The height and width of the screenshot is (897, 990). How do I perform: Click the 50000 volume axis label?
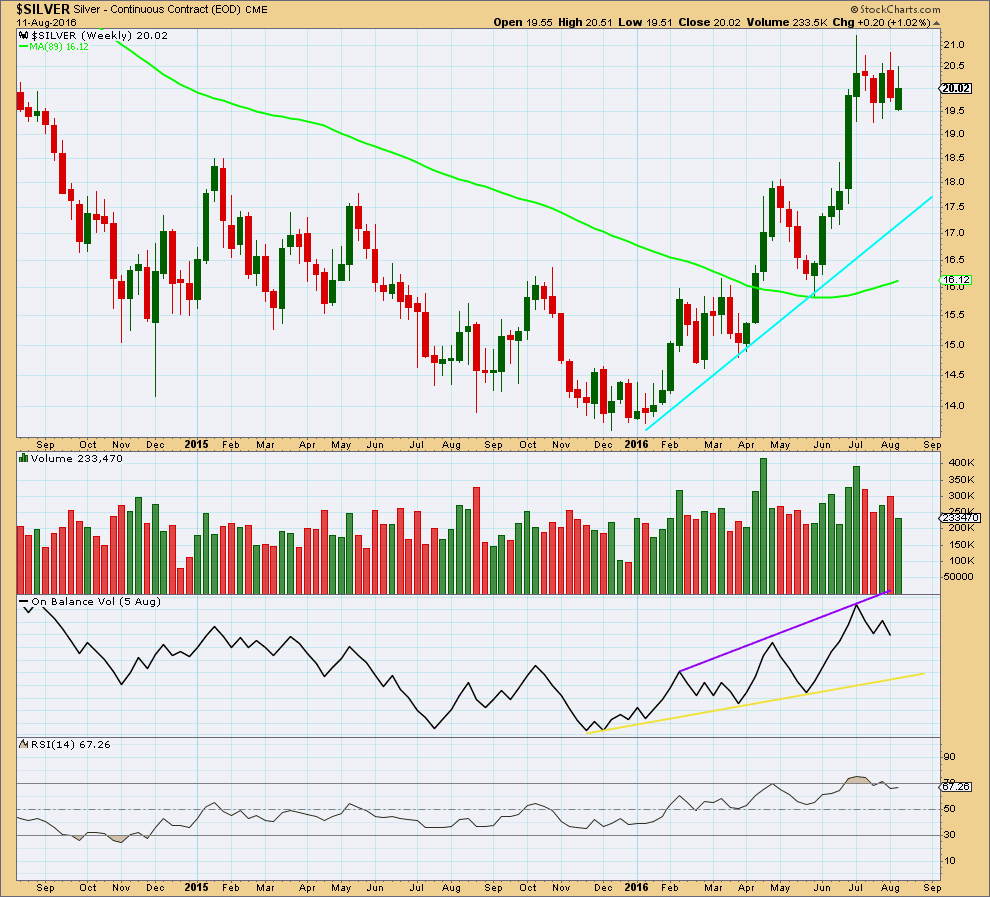960,576
